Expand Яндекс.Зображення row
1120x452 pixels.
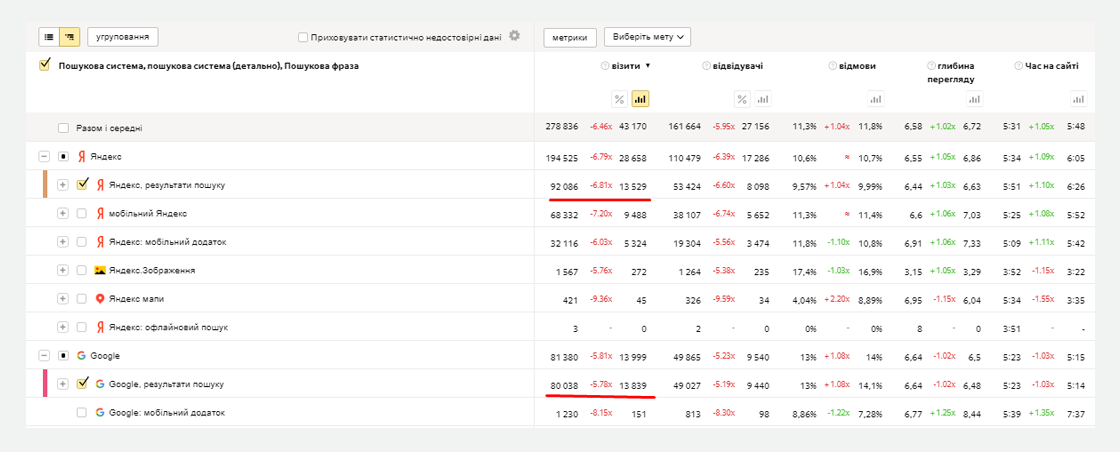coord(63,271)
